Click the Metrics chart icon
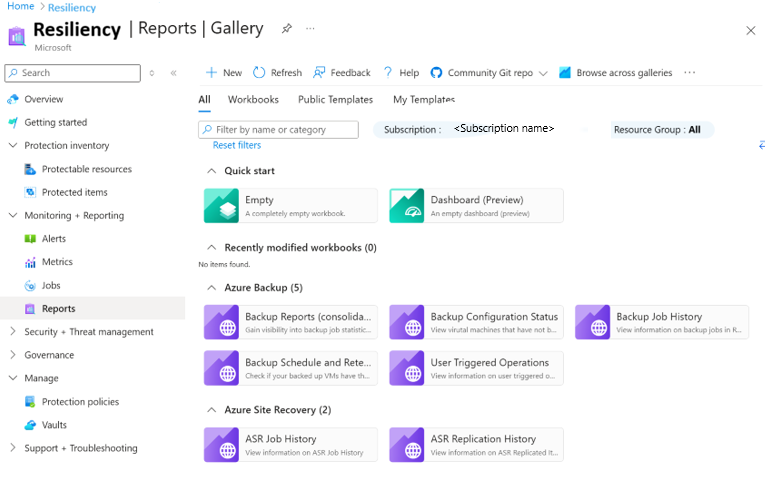 point(30,263)
